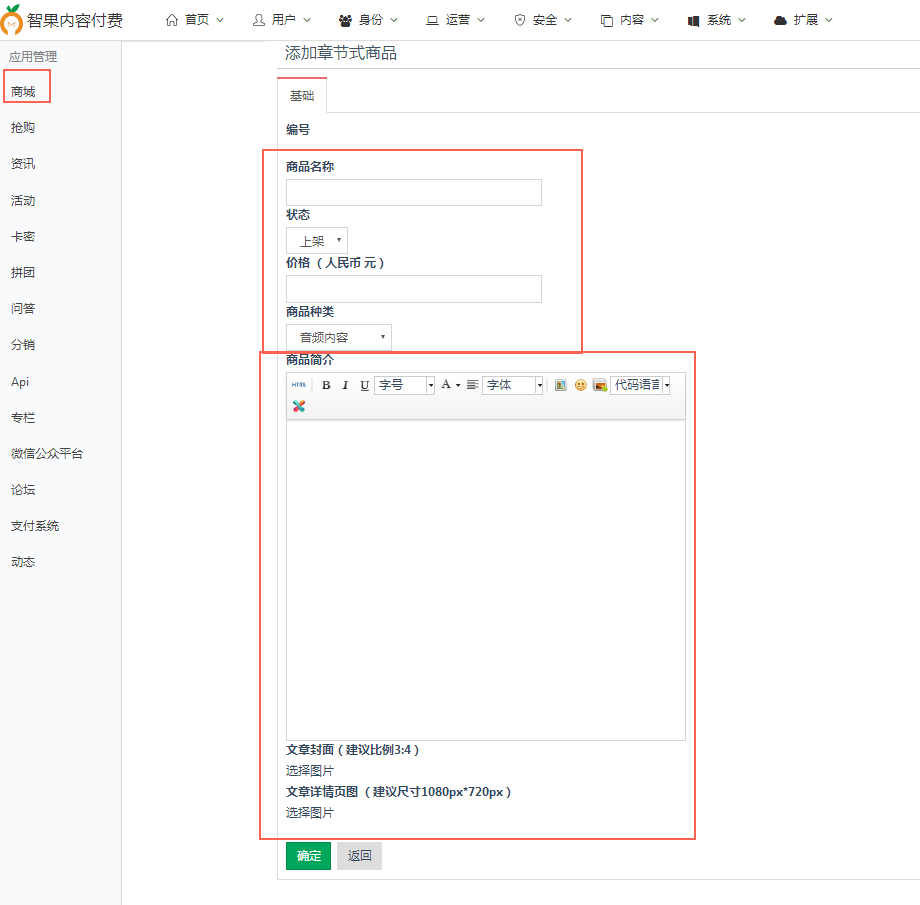Focus the 价格（人民币 元） input field
Viewport: 920px width, 905px height.
(414, 289)
